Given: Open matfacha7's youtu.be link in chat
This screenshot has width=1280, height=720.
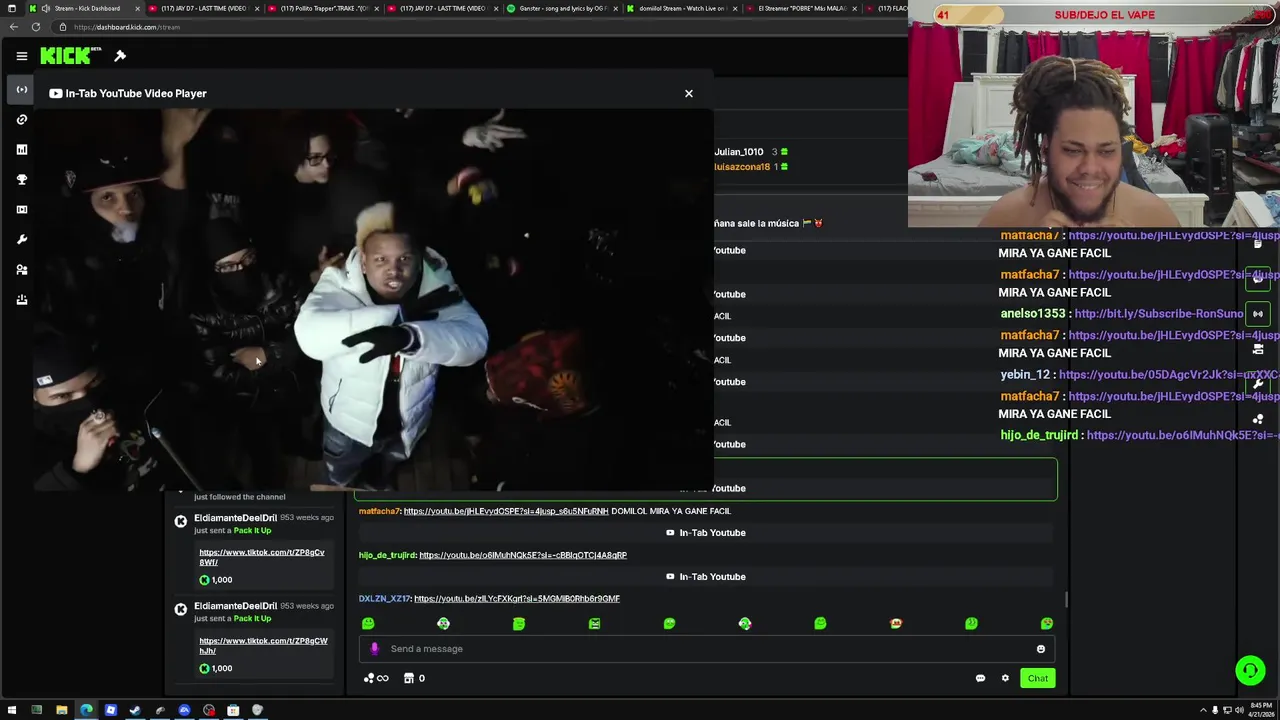Looking at the screenshot, I should [x=505, y=511].
